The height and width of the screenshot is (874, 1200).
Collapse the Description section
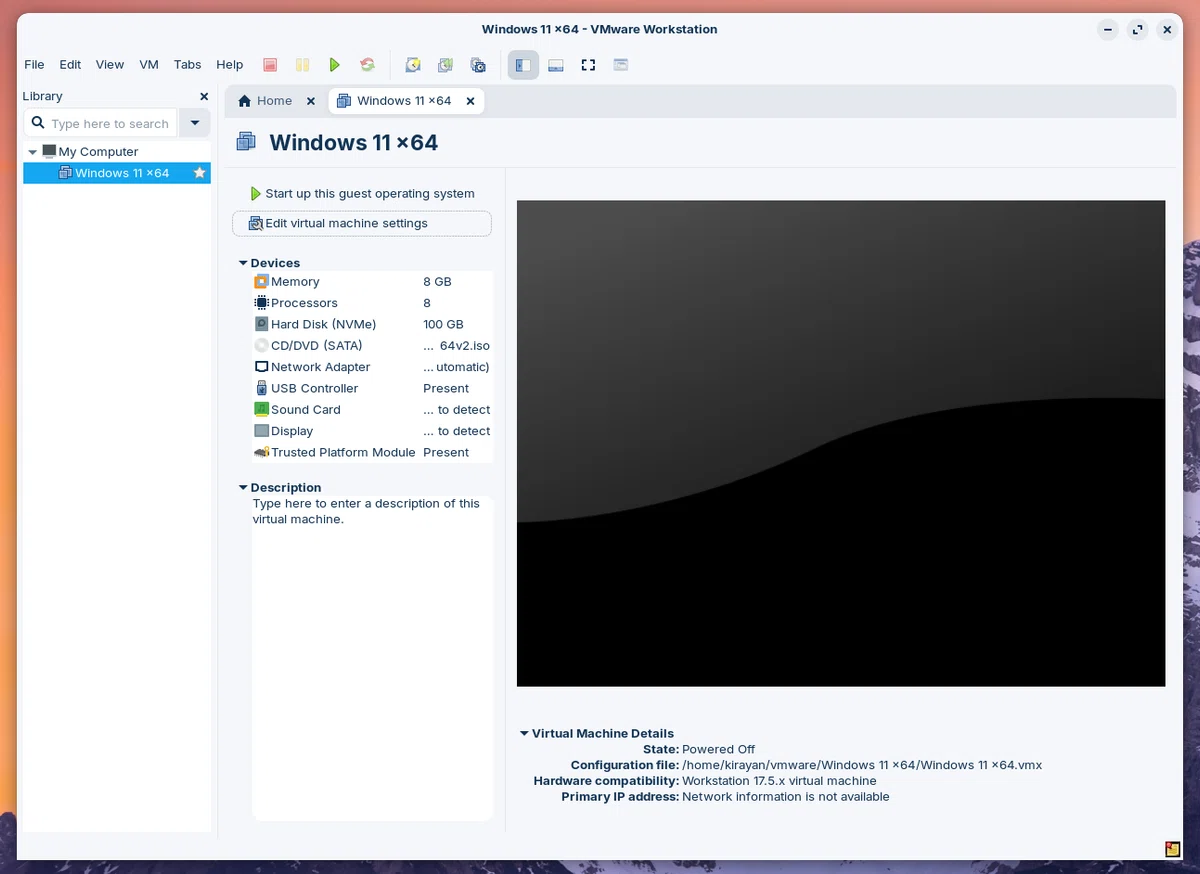click(243, 488)
